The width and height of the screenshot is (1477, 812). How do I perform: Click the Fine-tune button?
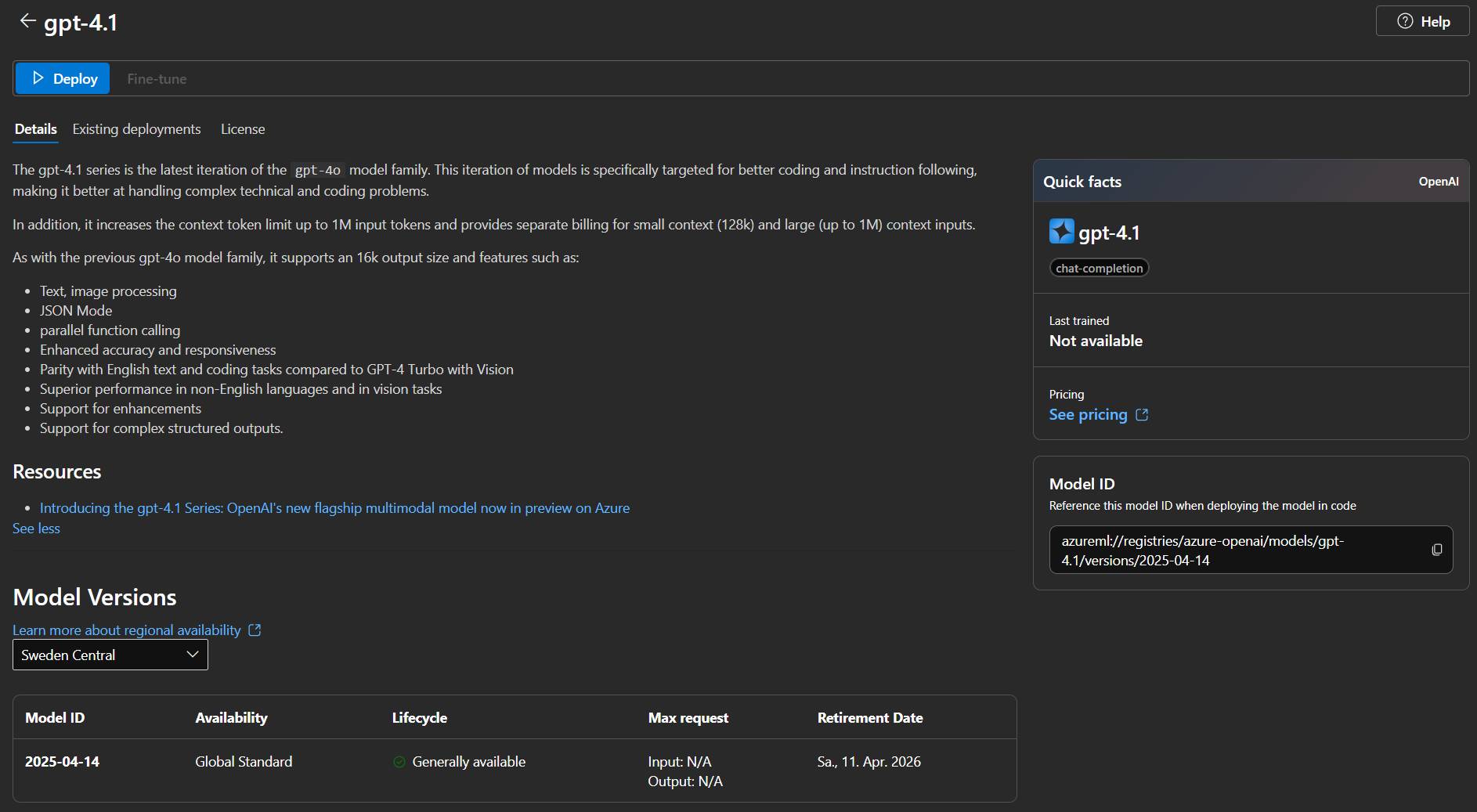(x=157, y=78)
